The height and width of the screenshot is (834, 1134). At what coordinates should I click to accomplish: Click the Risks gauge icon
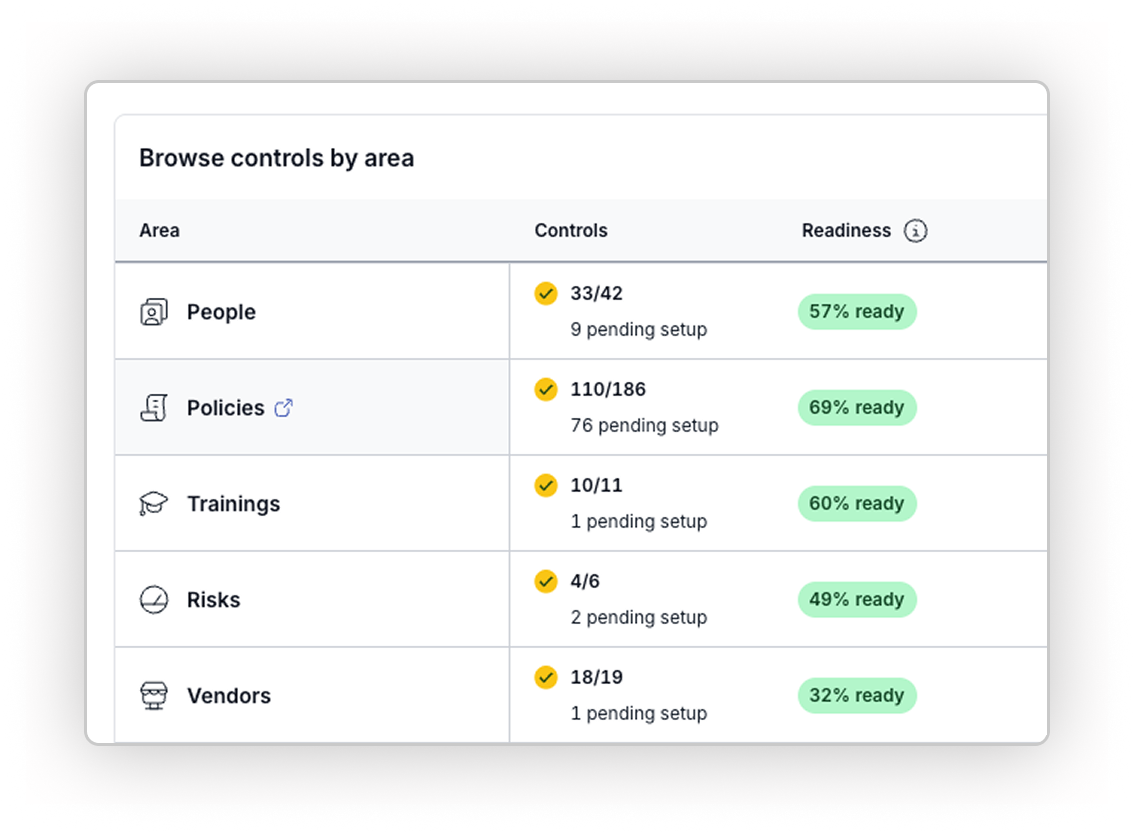(153, 600)
